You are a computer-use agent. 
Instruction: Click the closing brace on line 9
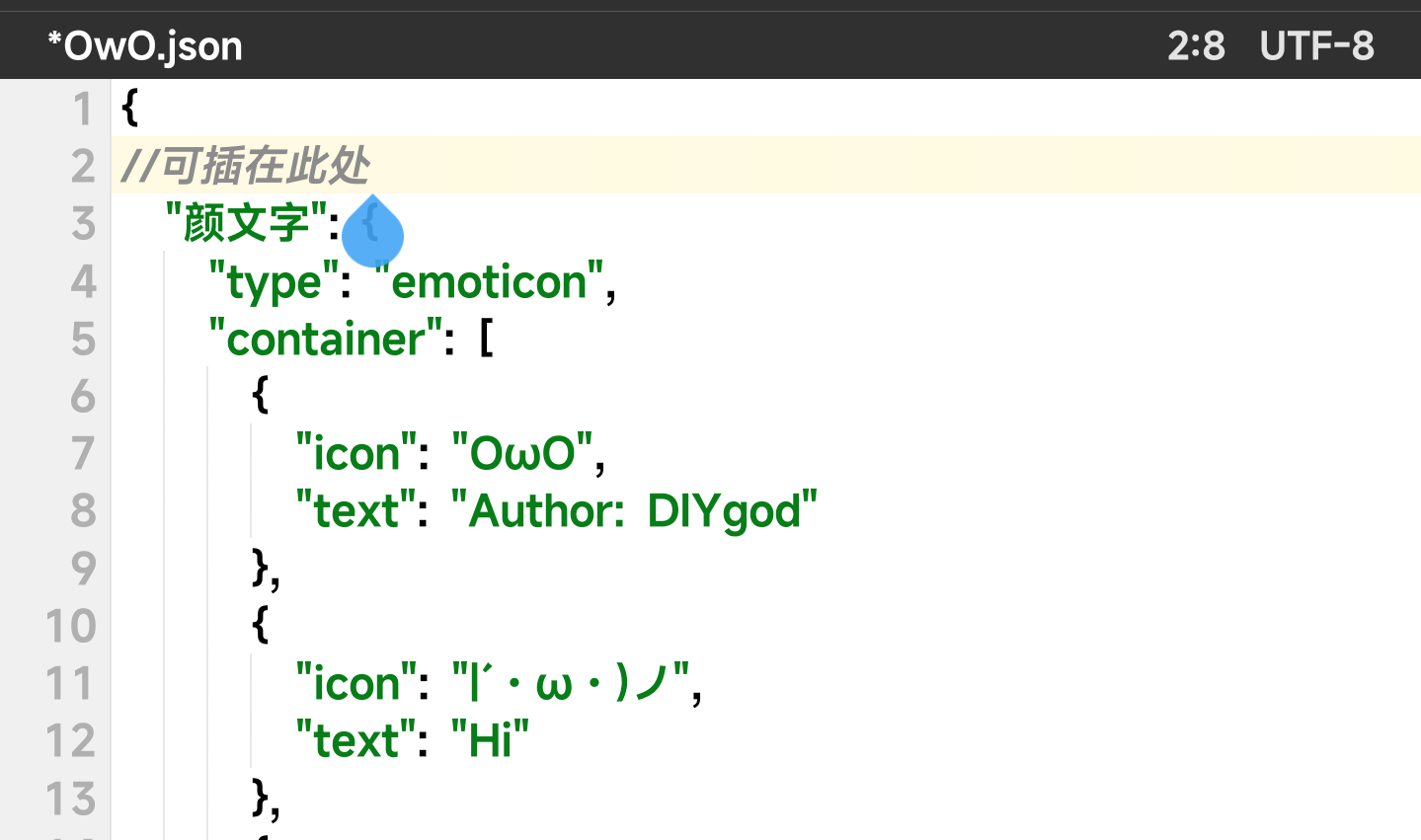click(x=261, y=568)
